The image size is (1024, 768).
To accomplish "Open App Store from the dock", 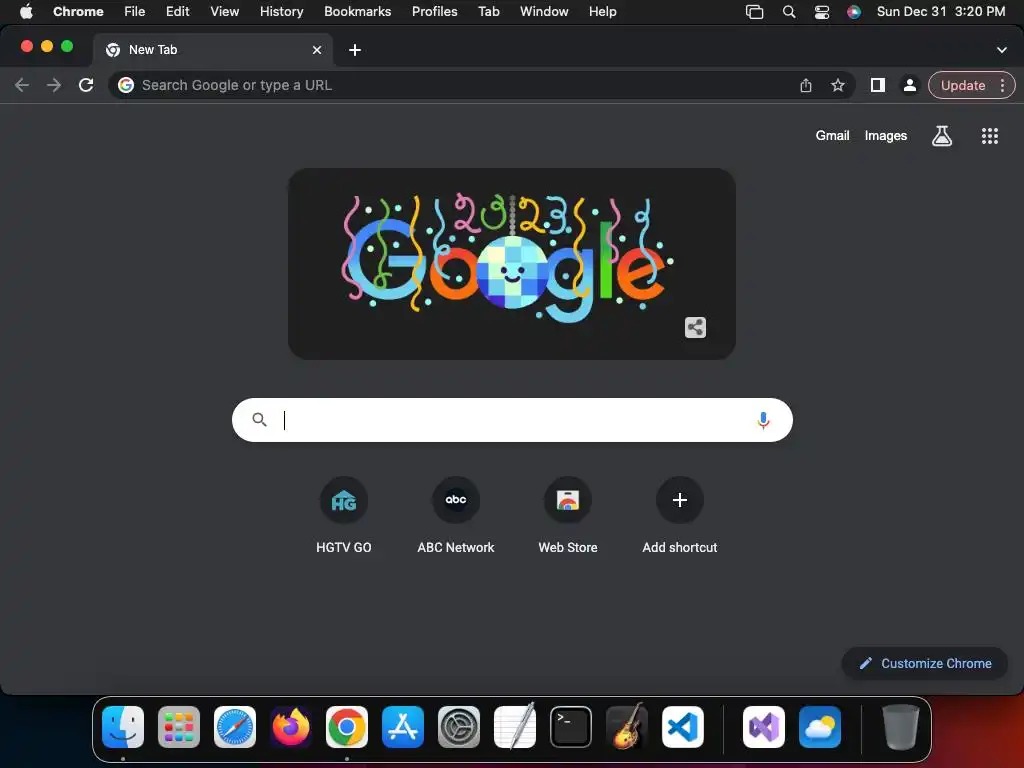I will (x=403, y=727).
